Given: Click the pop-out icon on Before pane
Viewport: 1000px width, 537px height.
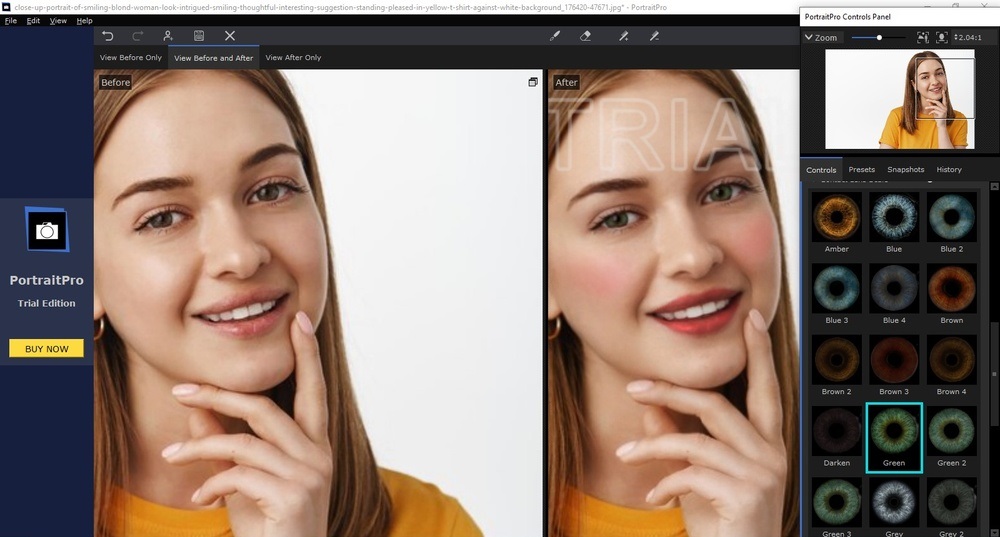Looking at the screenshot, I should coord(533,82).
